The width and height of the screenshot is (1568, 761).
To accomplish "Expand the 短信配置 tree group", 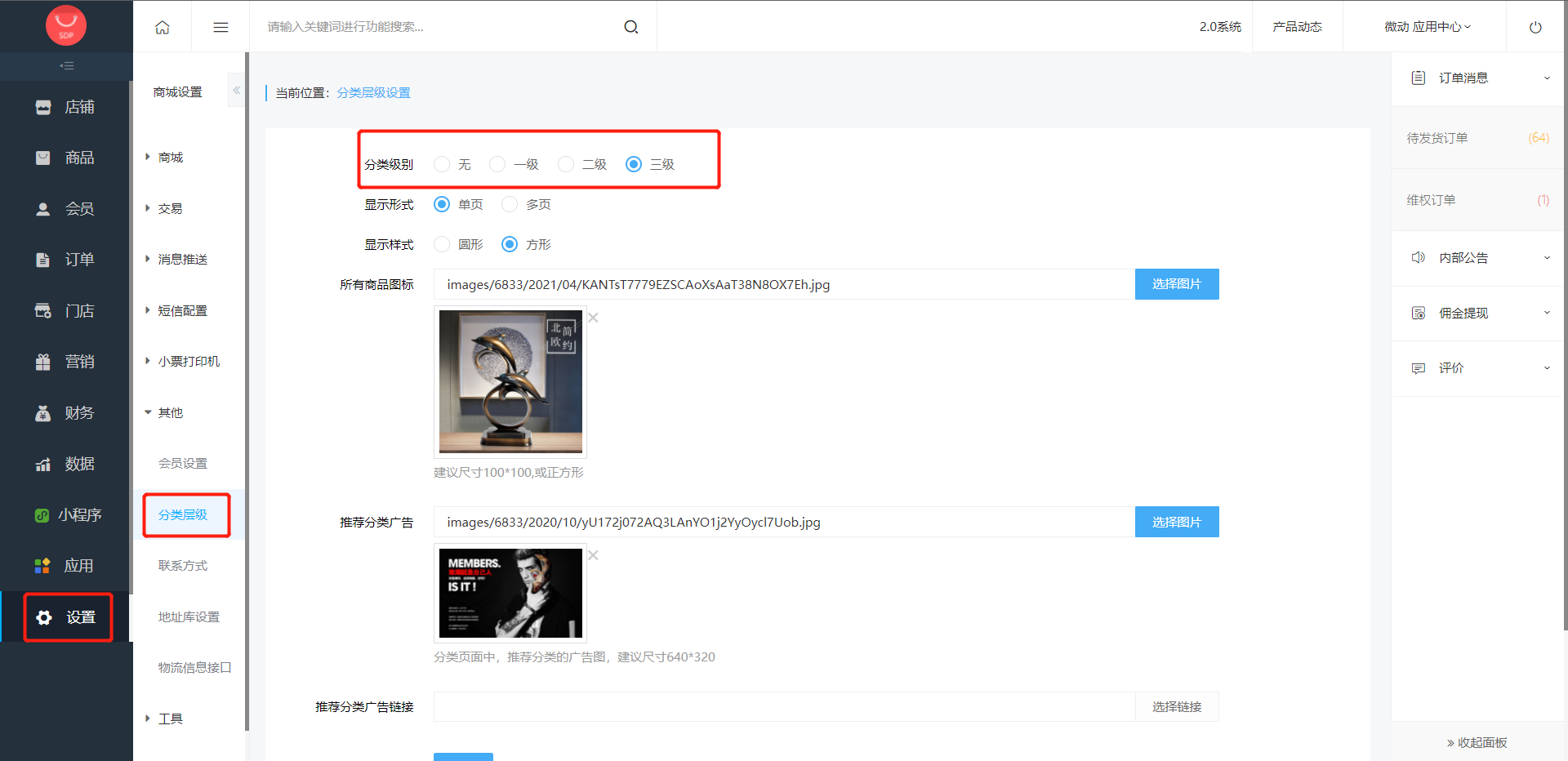I will click(x=148, y=310).
